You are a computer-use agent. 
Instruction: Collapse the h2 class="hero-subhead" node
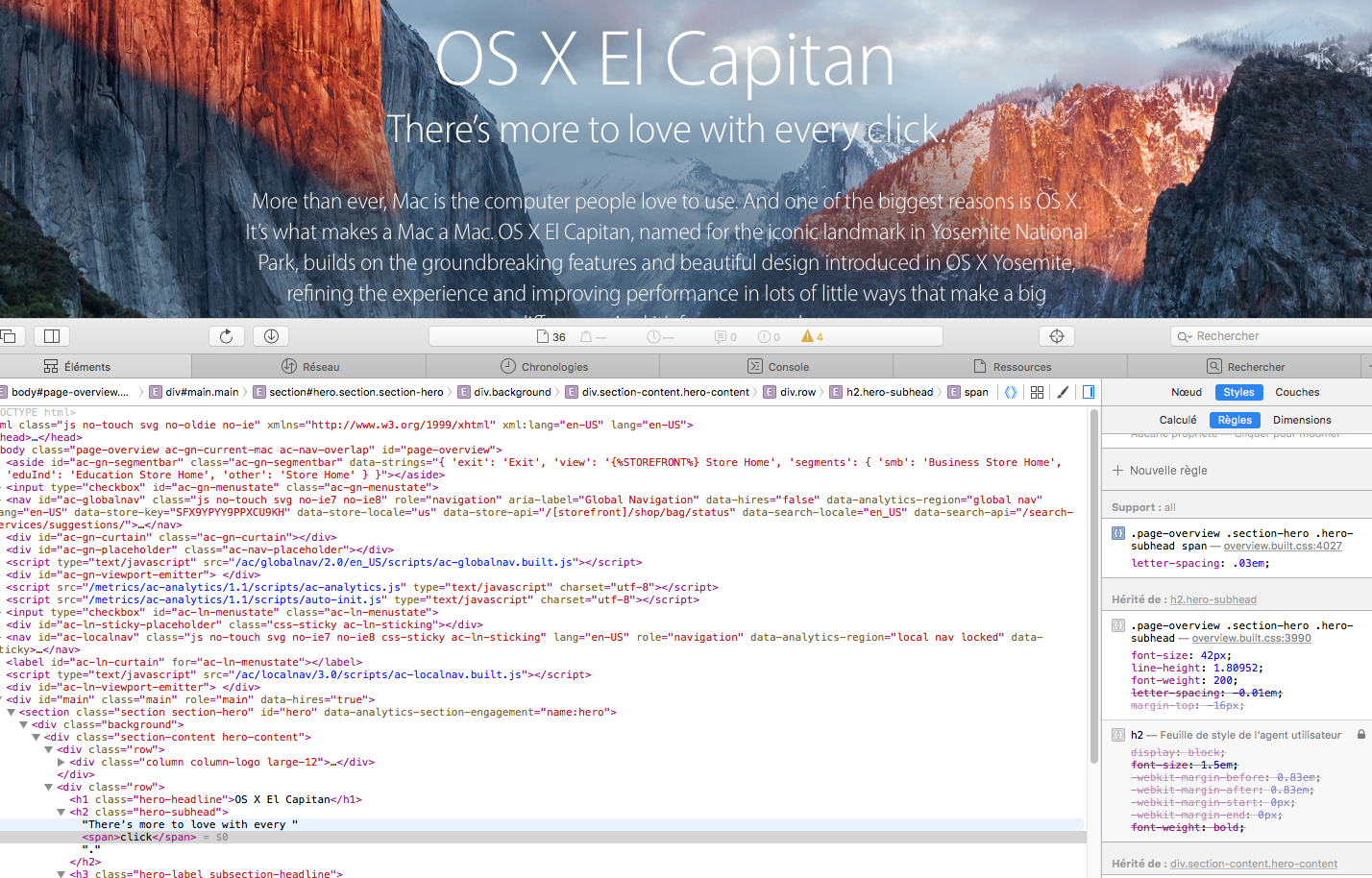pyautogui.click(x=61, y=812)
